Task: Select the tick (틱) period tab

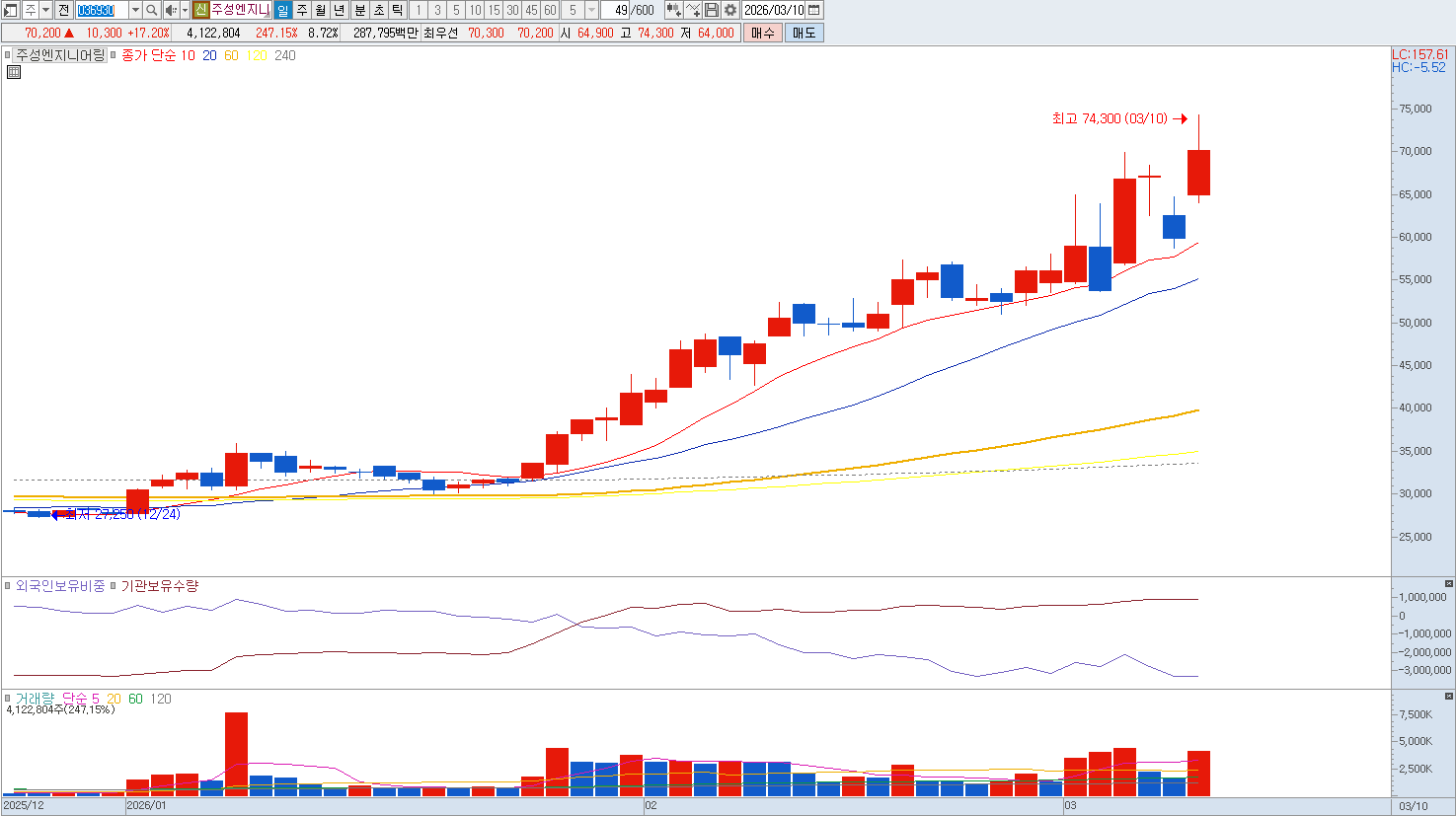Action: (397, 10)
